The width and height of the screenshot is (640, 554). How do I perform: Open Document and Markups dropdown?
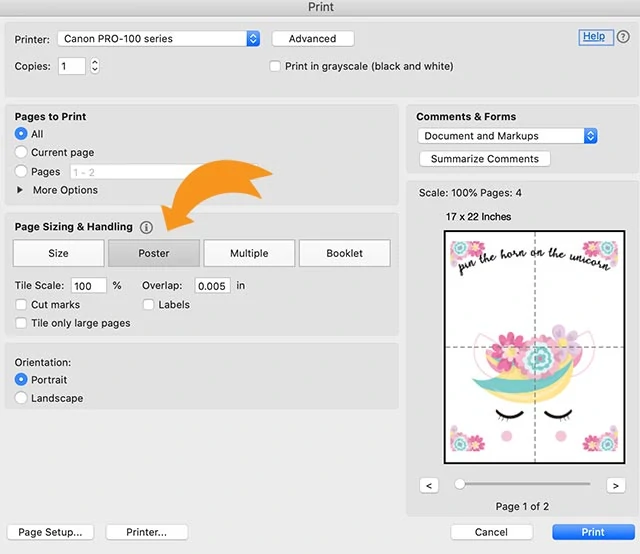[x=507, y=136]
